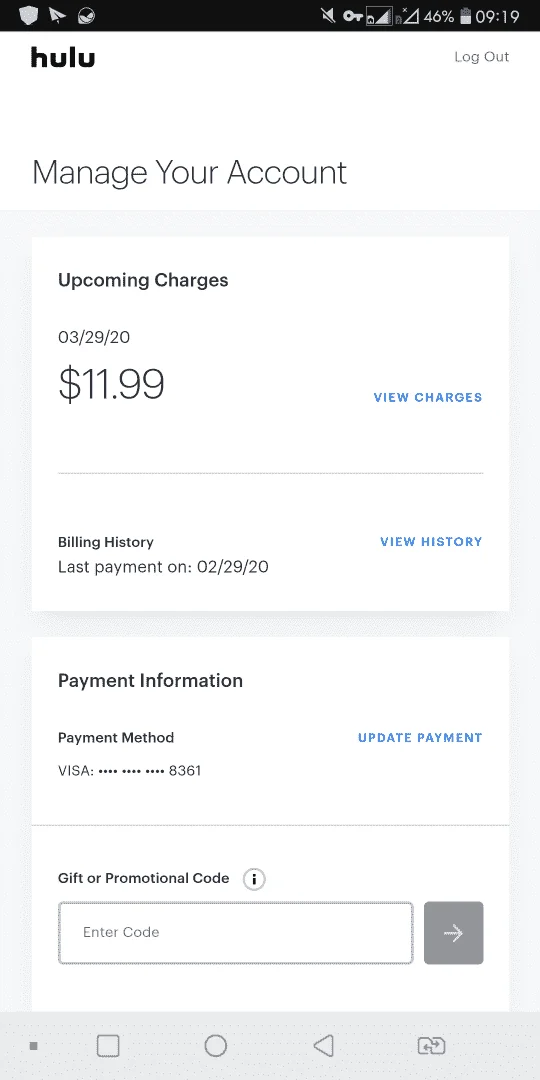Tap the small dot in navigation bar
This screenshot has width=540, height=1080.
click(x=33, y=1046)
